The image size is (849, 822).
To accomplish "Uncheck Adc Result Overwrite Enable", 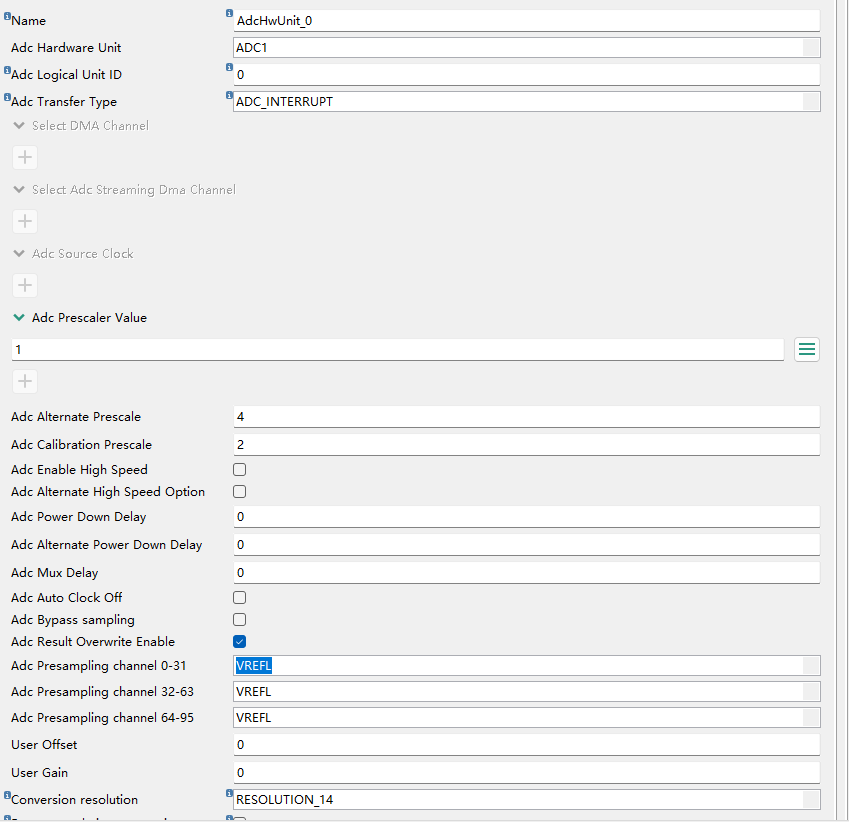I will point(239,642).
